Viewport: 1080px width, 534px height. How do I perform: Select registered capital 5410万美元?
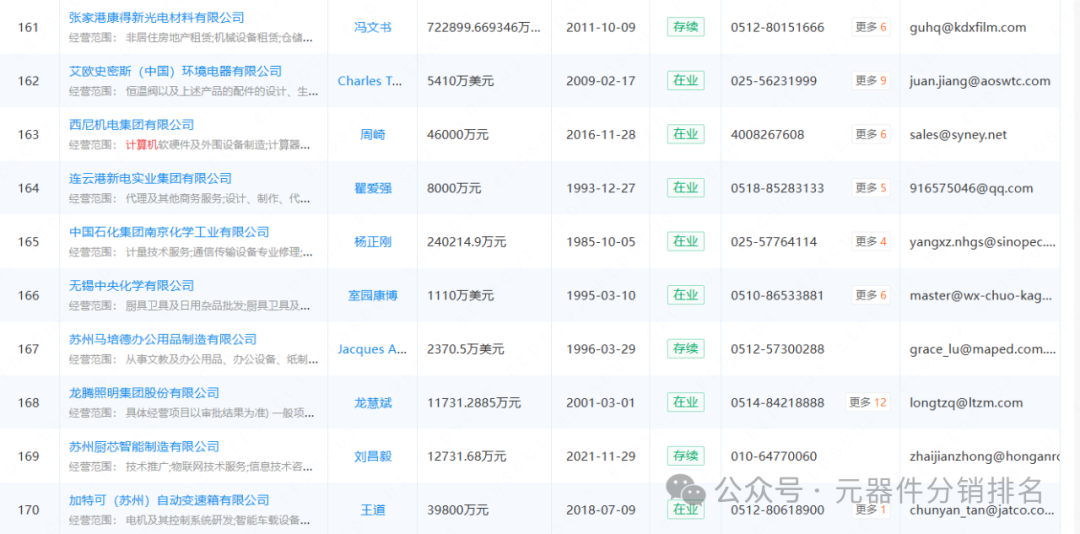click(x=460, y=81)
